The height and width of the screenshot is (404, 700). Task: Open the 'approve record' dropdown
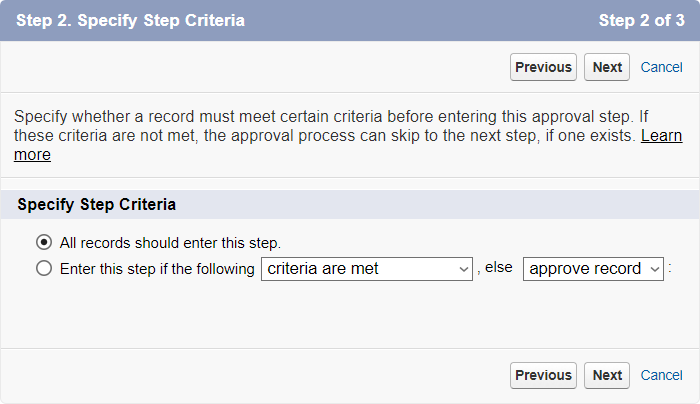point(593,268)
